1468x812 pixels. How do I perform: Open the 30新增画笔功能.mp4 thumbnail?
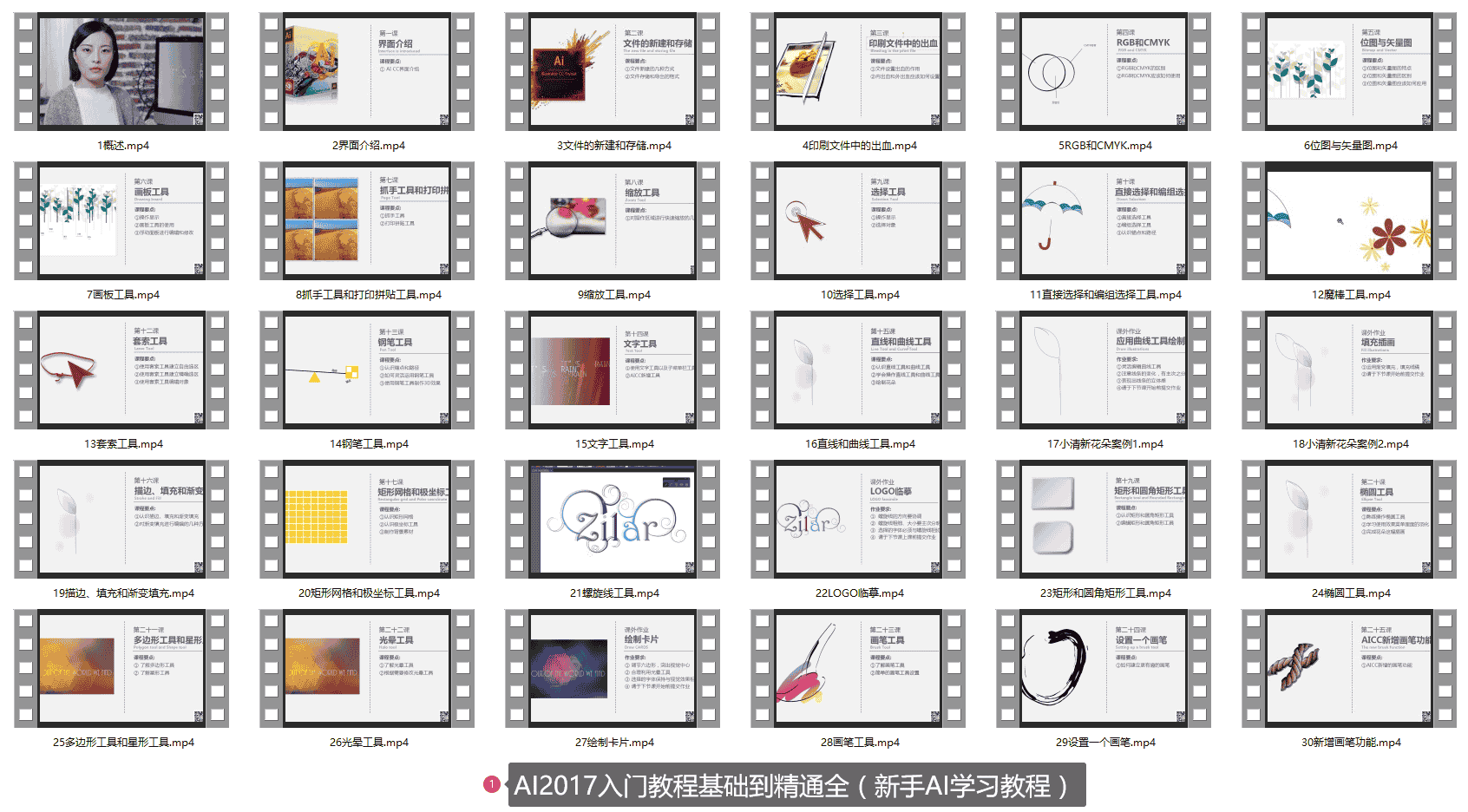tap(1349, 668)
